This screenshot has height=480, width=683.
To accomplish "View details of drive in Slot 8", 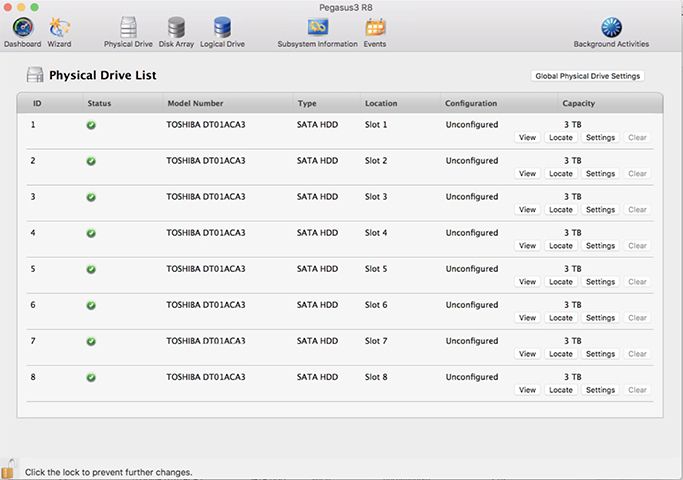I will (x=527, y=390).
